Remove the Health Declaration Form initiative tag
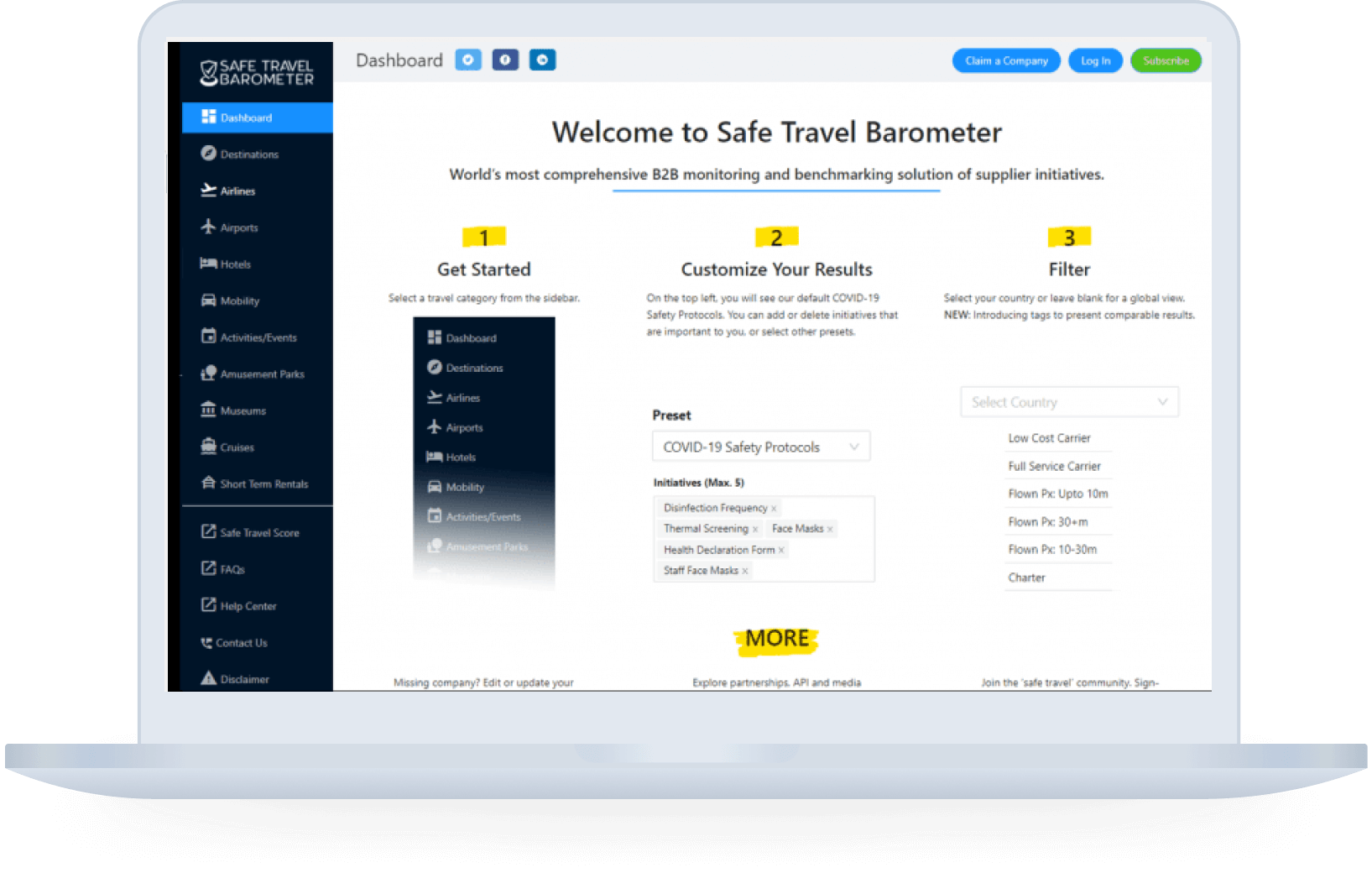The image size is (1372, 873). (781, 551)
